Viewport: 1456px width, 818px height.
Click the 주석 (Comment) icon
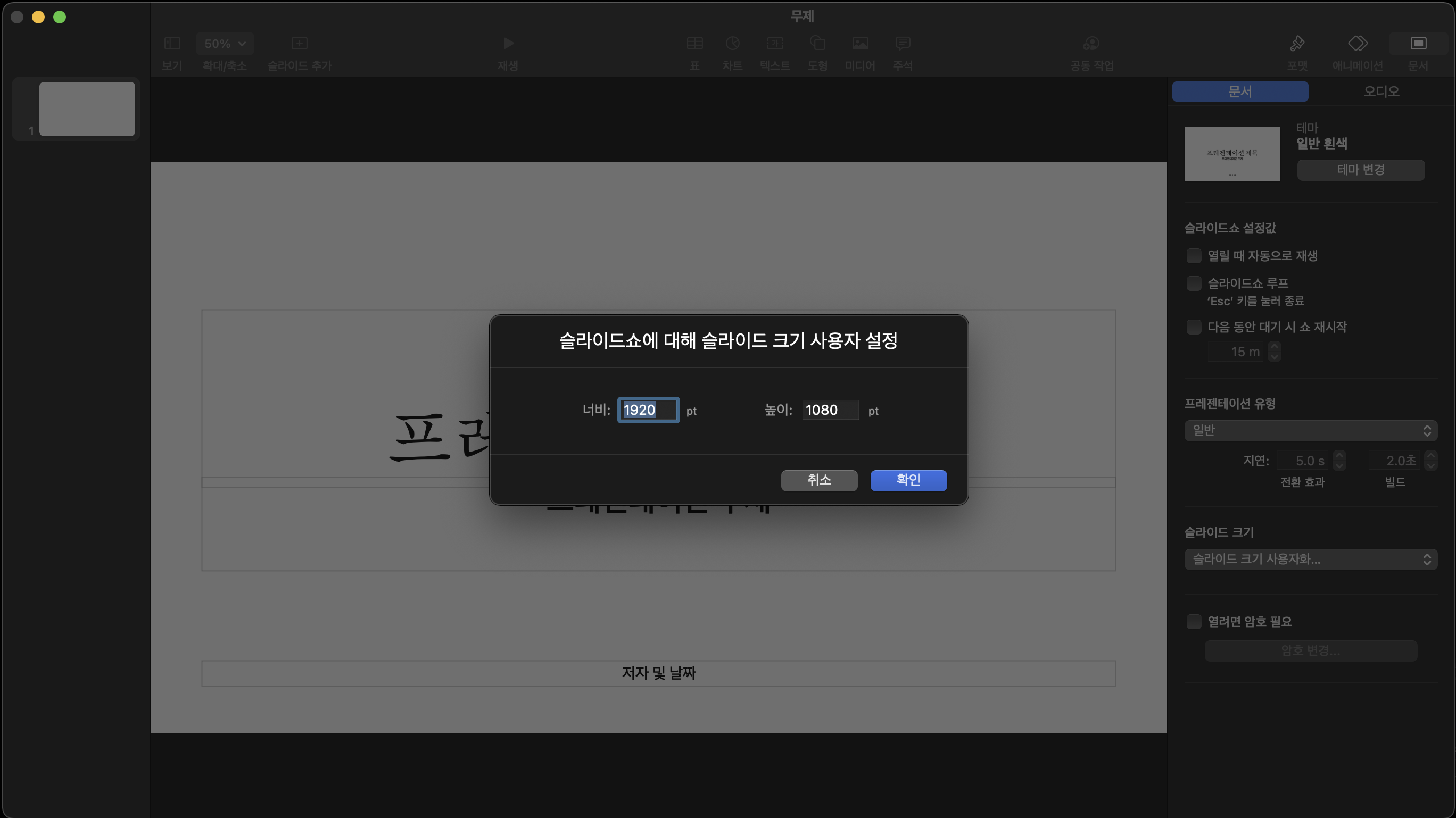902,44
